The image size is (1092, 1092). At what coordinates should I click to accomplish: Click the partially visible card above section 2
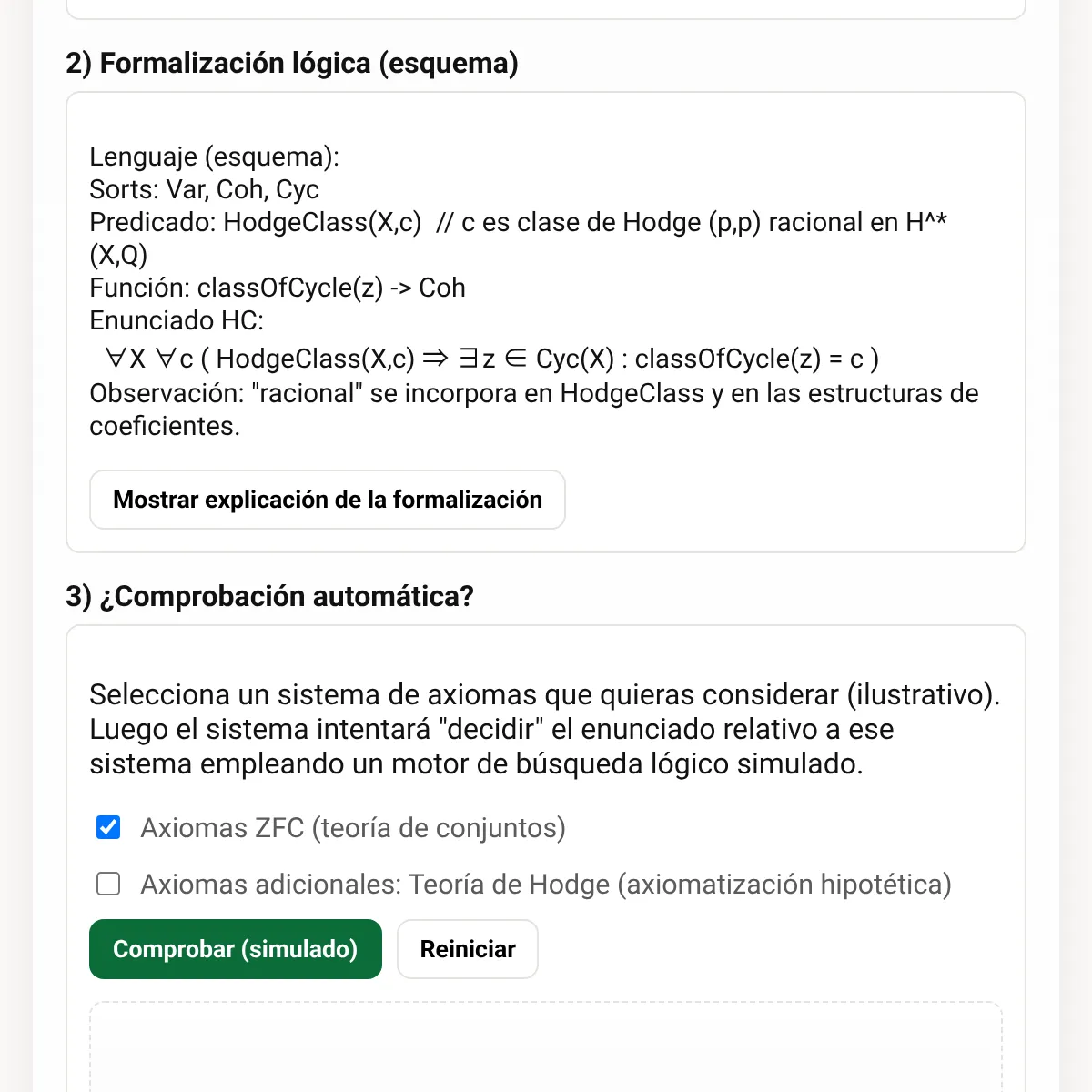coord(546,9)
